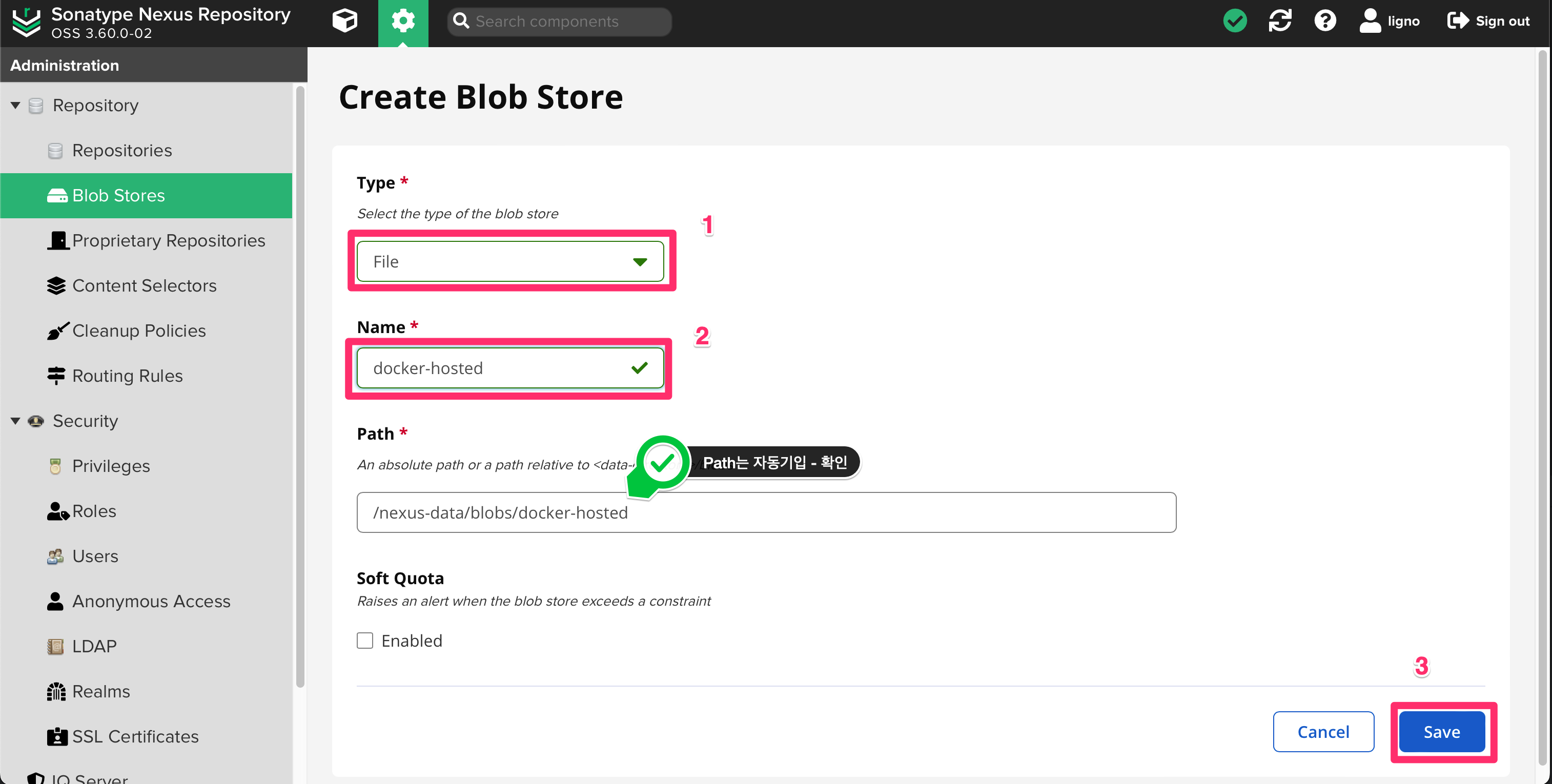
Task: Open Cleanup Policies in sidebar
Action: tap(138, 331)
